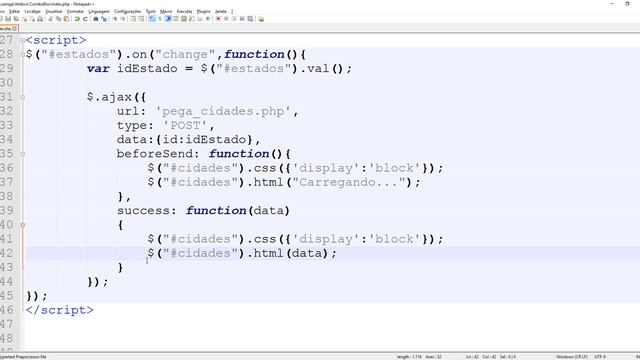Open the Visualizar menu
The image size is (640, 360).
pyautogui.click(x=54, y=11)
